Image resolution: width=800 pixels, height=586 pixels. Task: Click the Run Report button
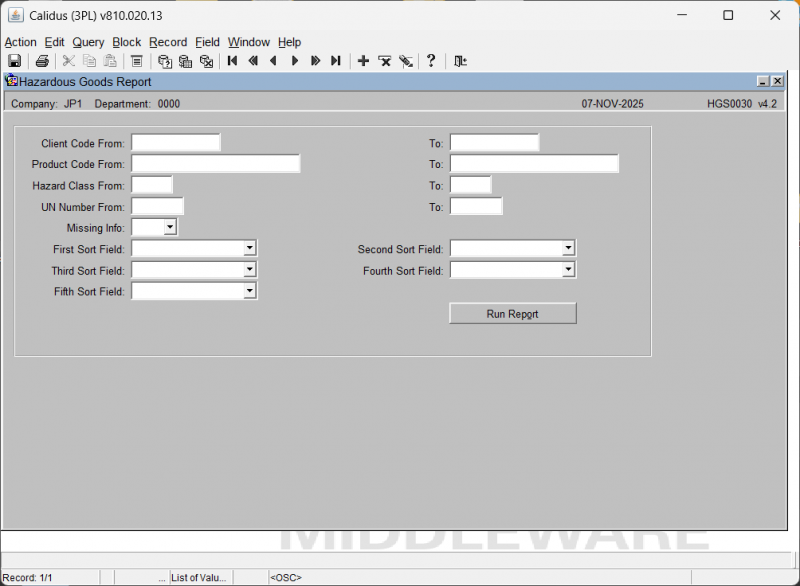coord(512,314)
